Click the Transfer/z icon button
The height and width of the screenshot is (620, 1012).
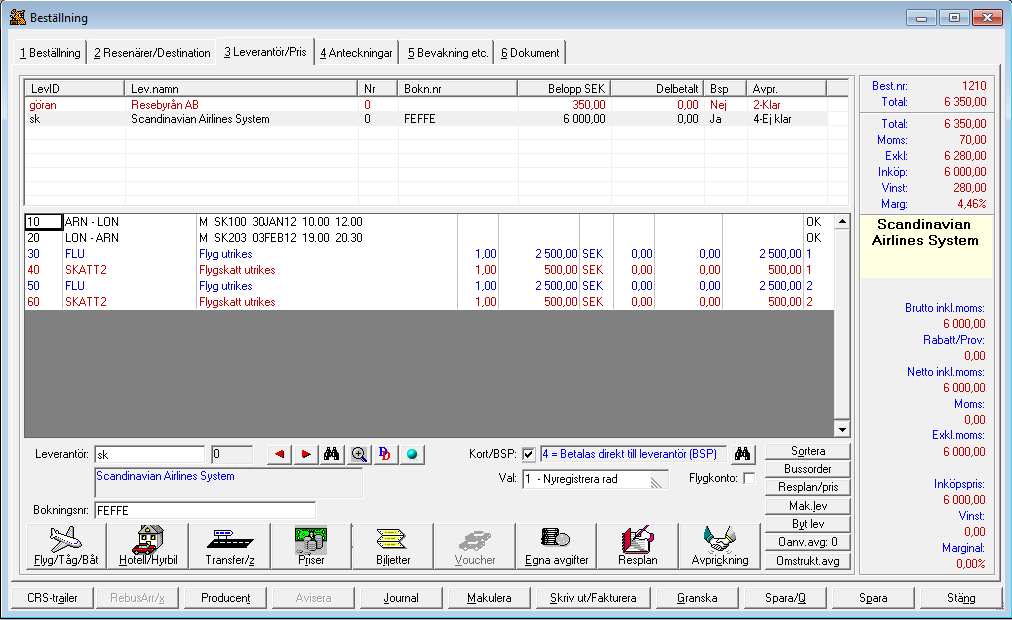point(230,546)
